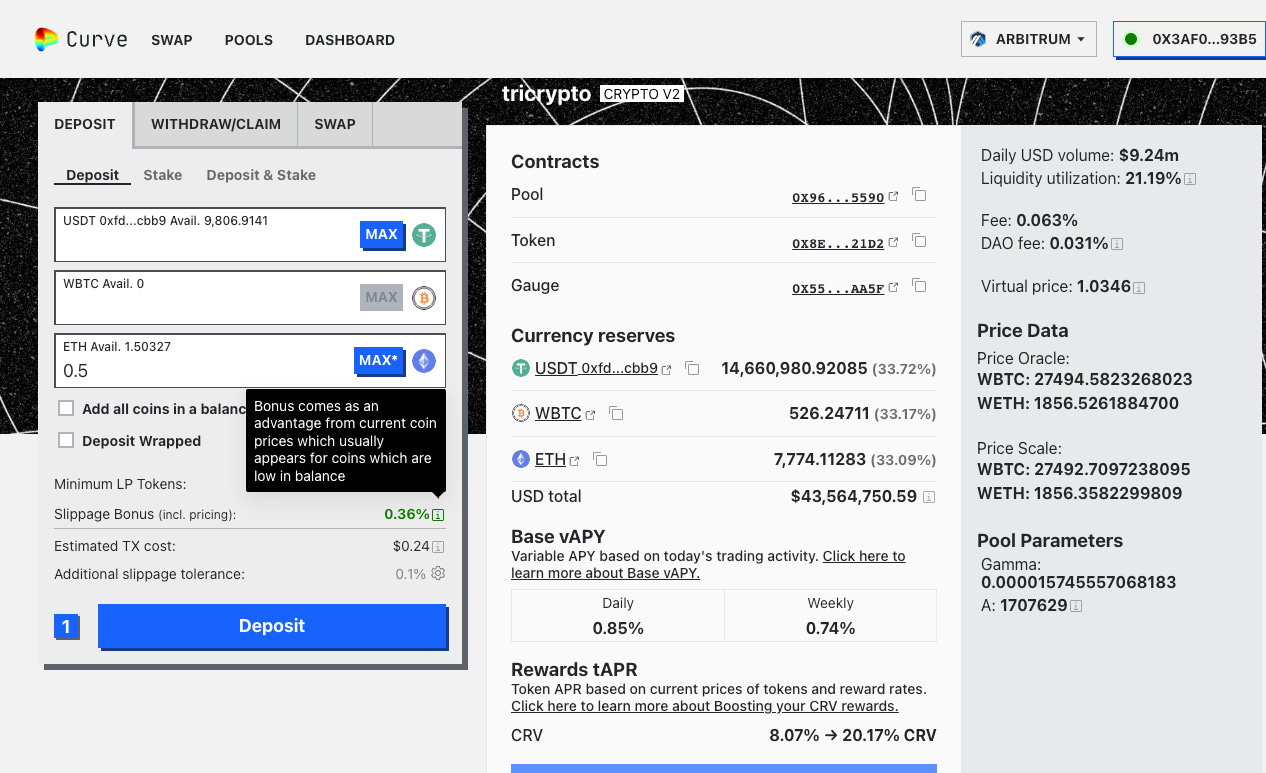
Task: Click CRV reward 8.07% → 20.17% CRV
Action: coord(853,735)
